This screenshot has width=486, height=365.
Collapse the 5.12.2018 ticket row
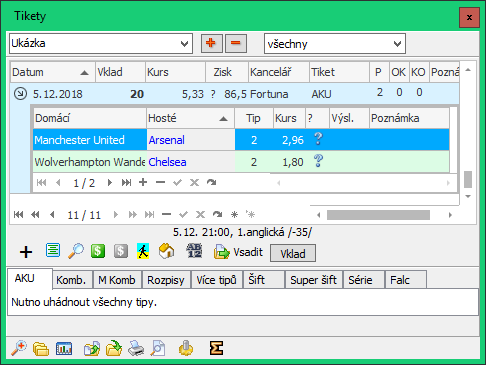point(20,94)
